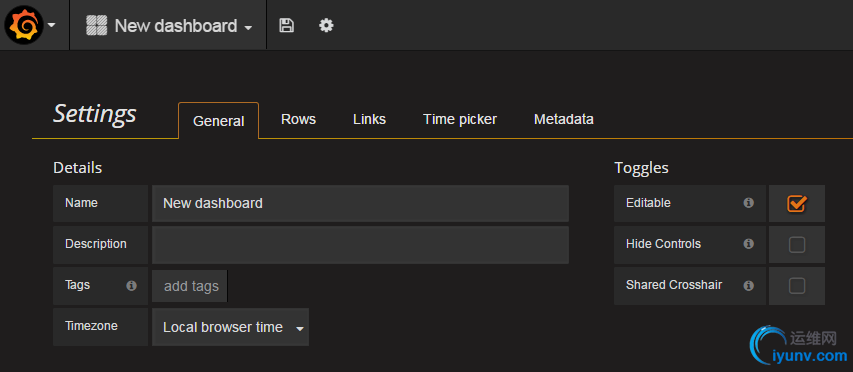This screenshot has height=372, width=853.
Task: Click info icon next to Hide Controls
Action: [x=749, y=244]
